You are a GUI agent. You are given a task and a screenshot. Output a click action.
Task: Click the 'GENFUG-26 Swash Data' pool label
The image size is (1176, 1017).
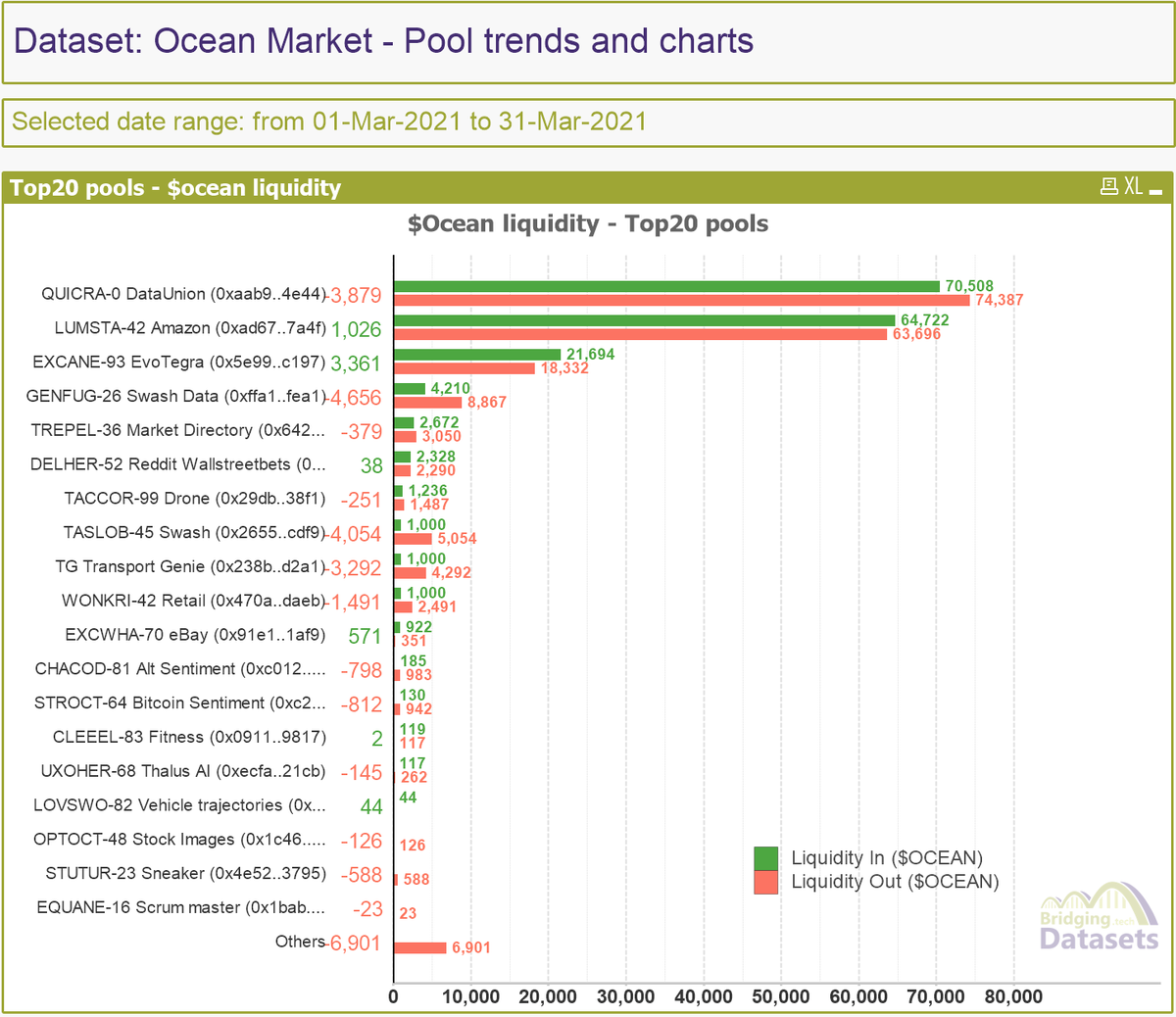point(176,396)
